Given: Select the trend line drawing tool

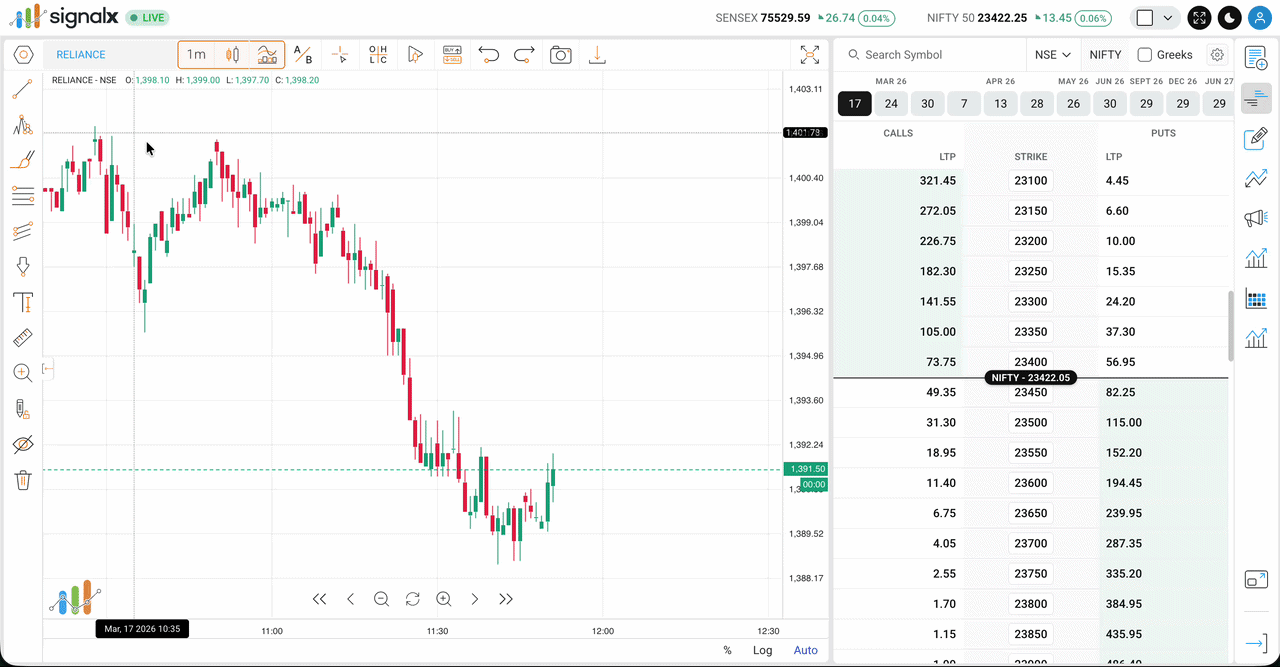Looking at the screenshot, I should pos(22,90).
